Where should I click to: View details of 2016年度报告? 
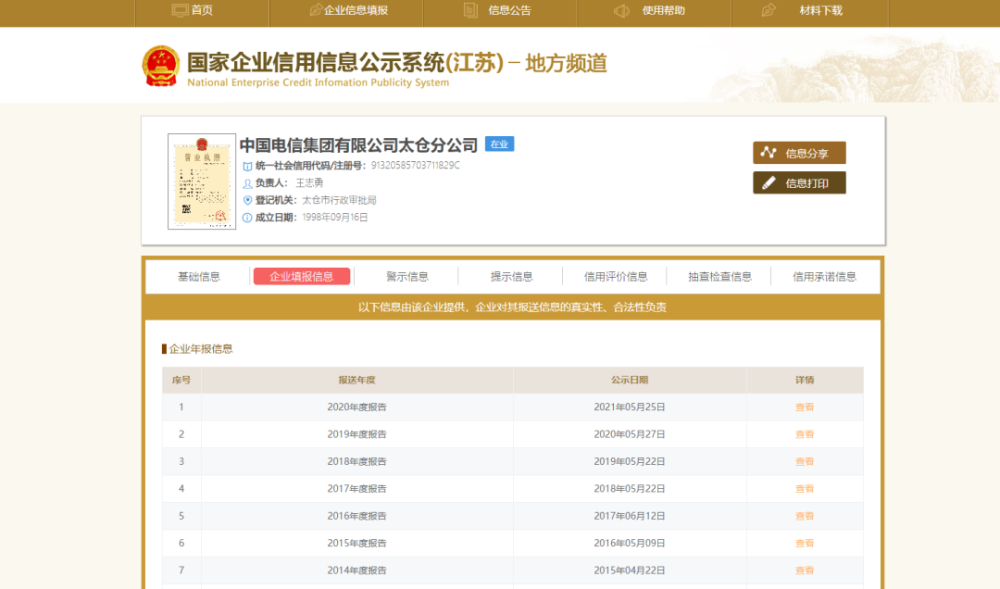coord(804,516)
